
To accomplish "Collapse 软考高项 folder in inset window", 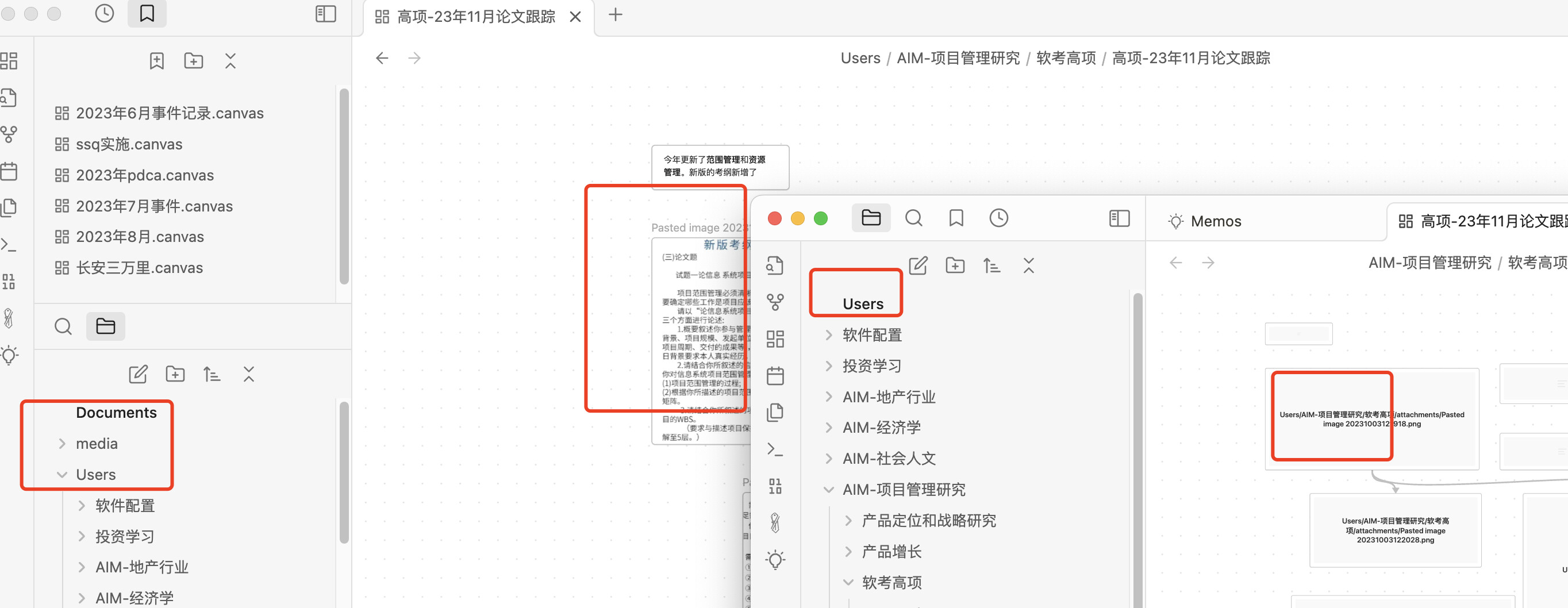I will [x=848, y=583].
